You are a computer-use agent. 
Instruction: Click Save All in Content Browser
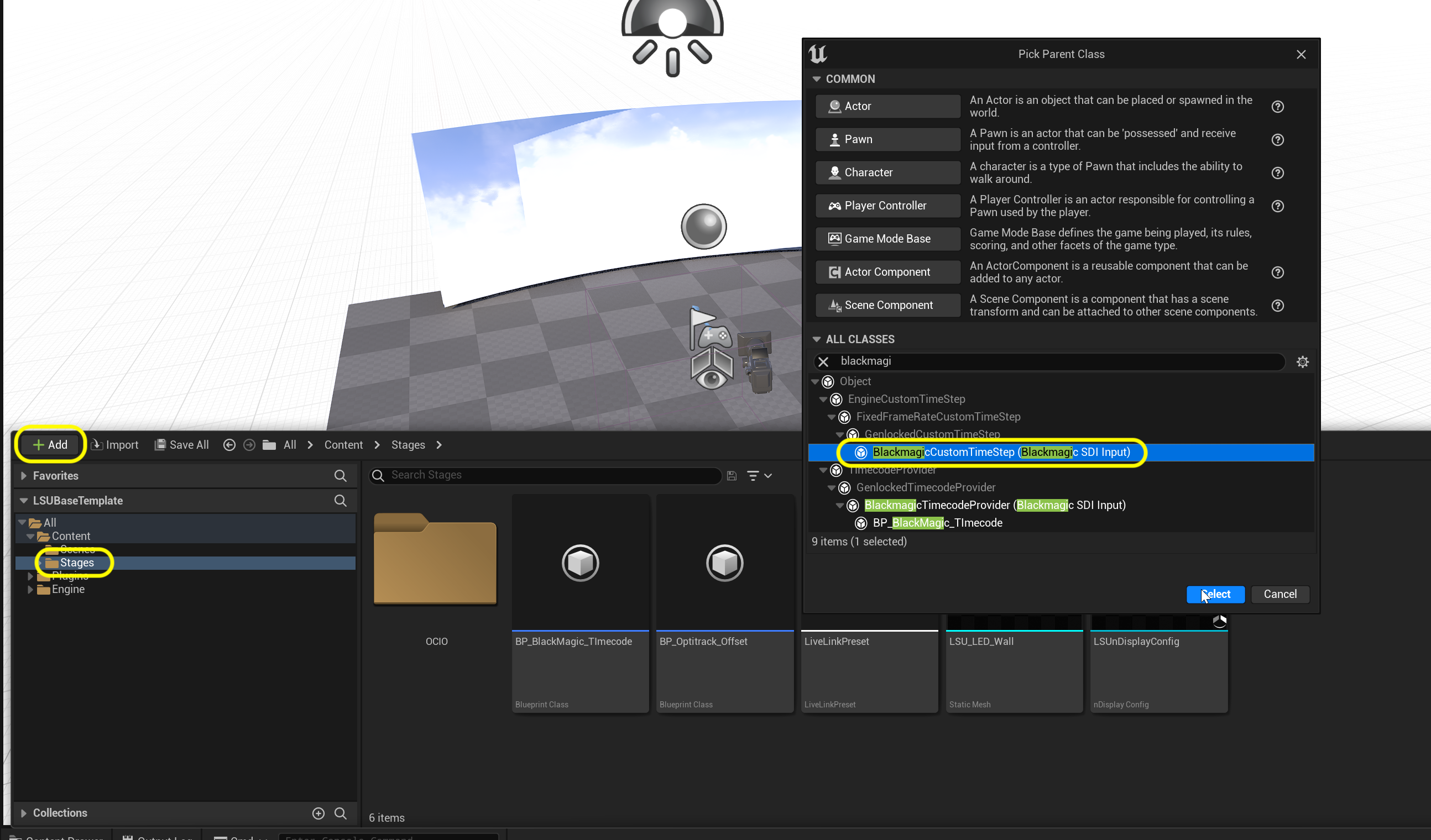click(x=182, y=445)
